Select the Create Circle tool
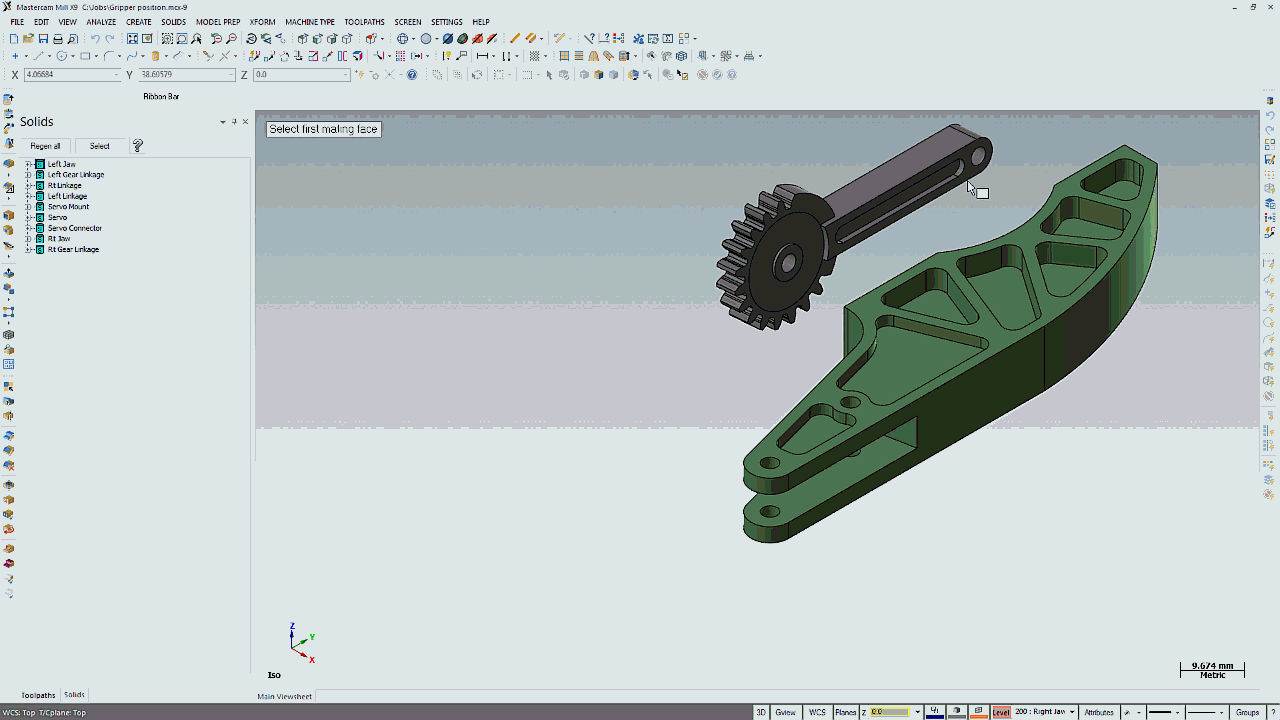The height and width of the screenshot is (720, 1280). point(62,56)
